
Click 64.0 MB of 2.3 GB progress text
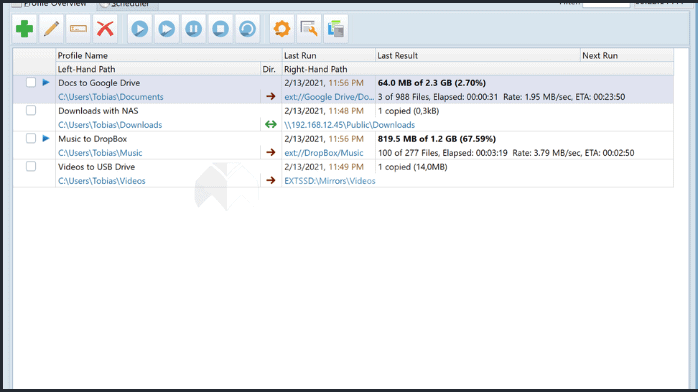[432, 83]
